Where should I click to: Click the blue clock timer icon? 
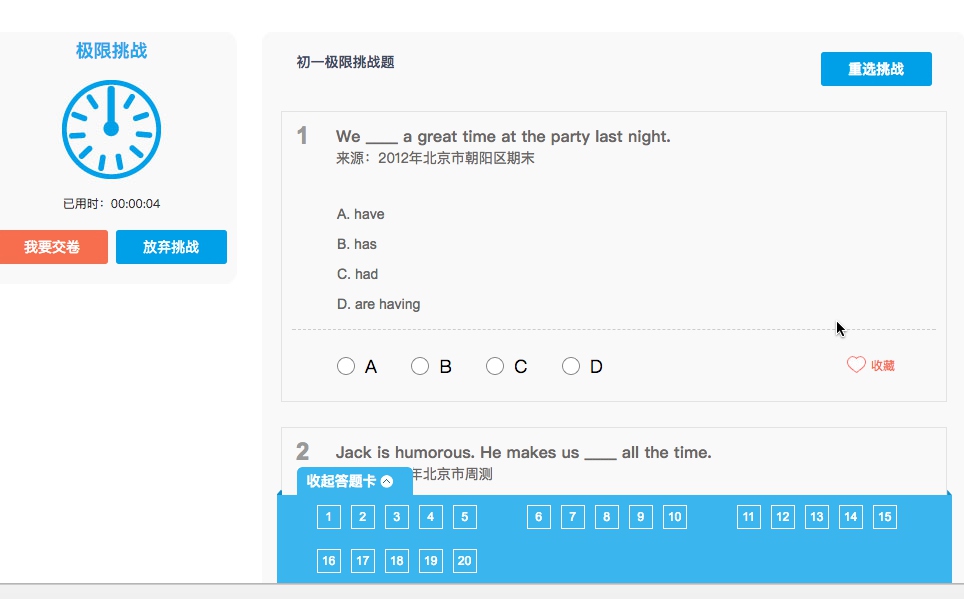(x=111, y=130)
